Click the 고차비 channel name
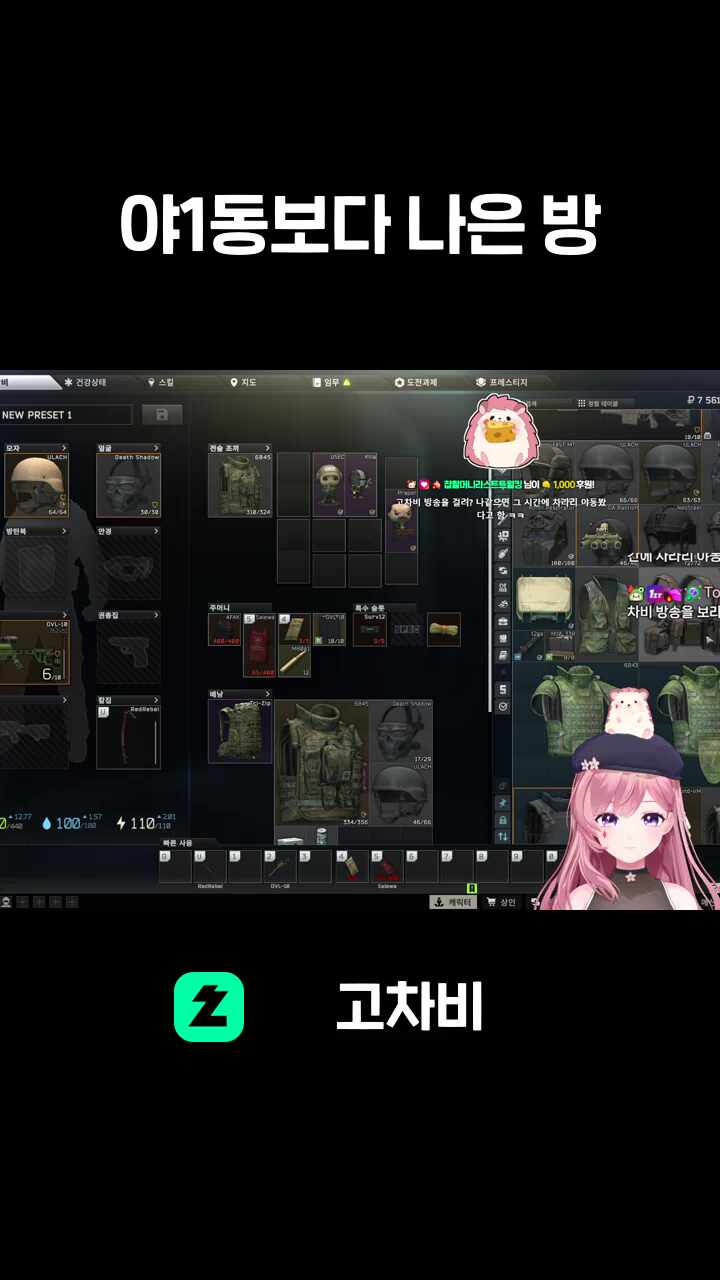720x1280 pixels. click(x=410, y=1007)
